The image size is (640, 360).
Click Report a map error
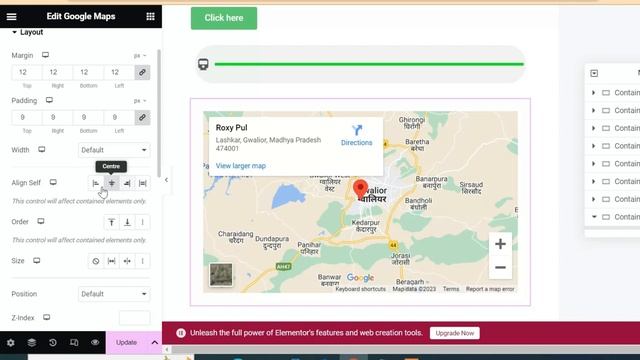coord(490,289)
